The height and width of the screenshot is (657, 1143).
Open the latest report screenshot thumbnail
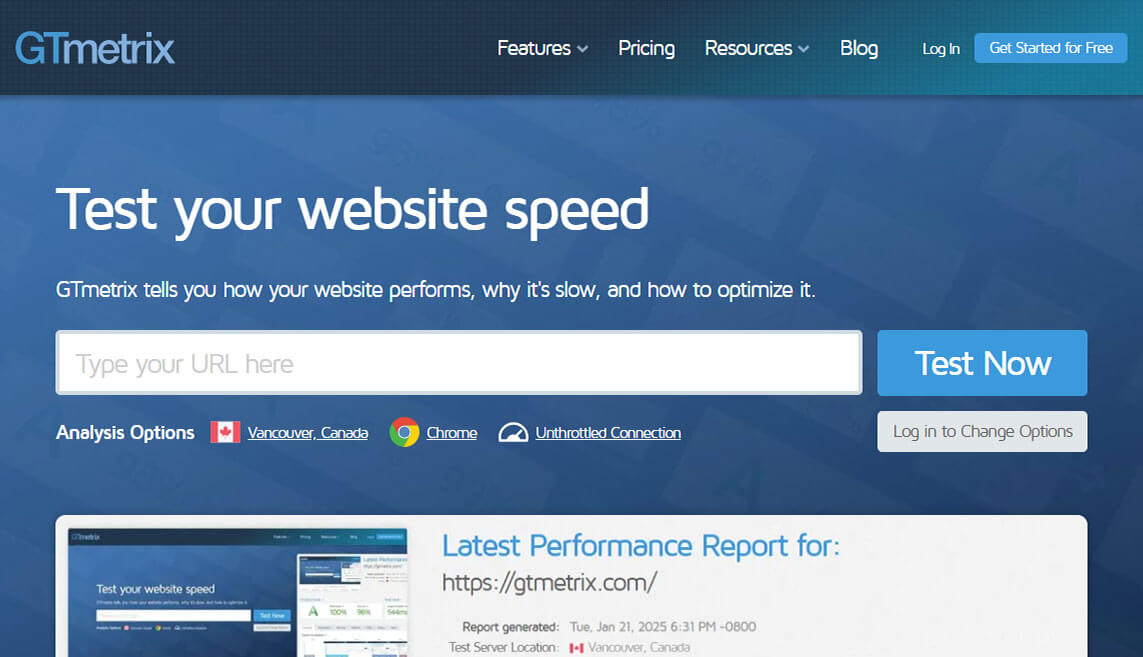pyautogui.click(x=238, y=593)
